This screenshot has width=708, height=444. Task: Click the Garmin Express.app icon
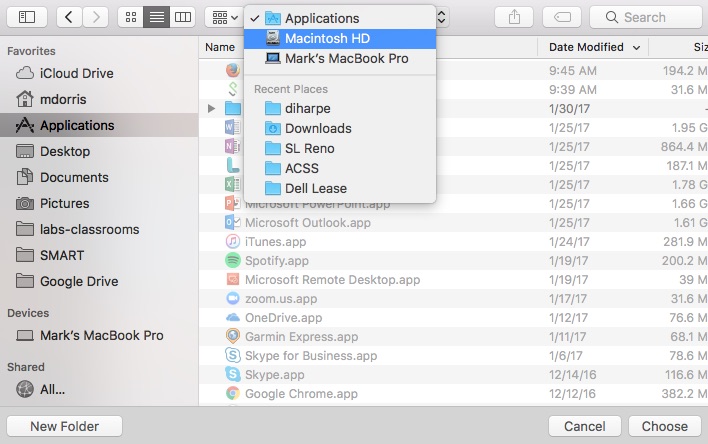(x=232, y=337)
